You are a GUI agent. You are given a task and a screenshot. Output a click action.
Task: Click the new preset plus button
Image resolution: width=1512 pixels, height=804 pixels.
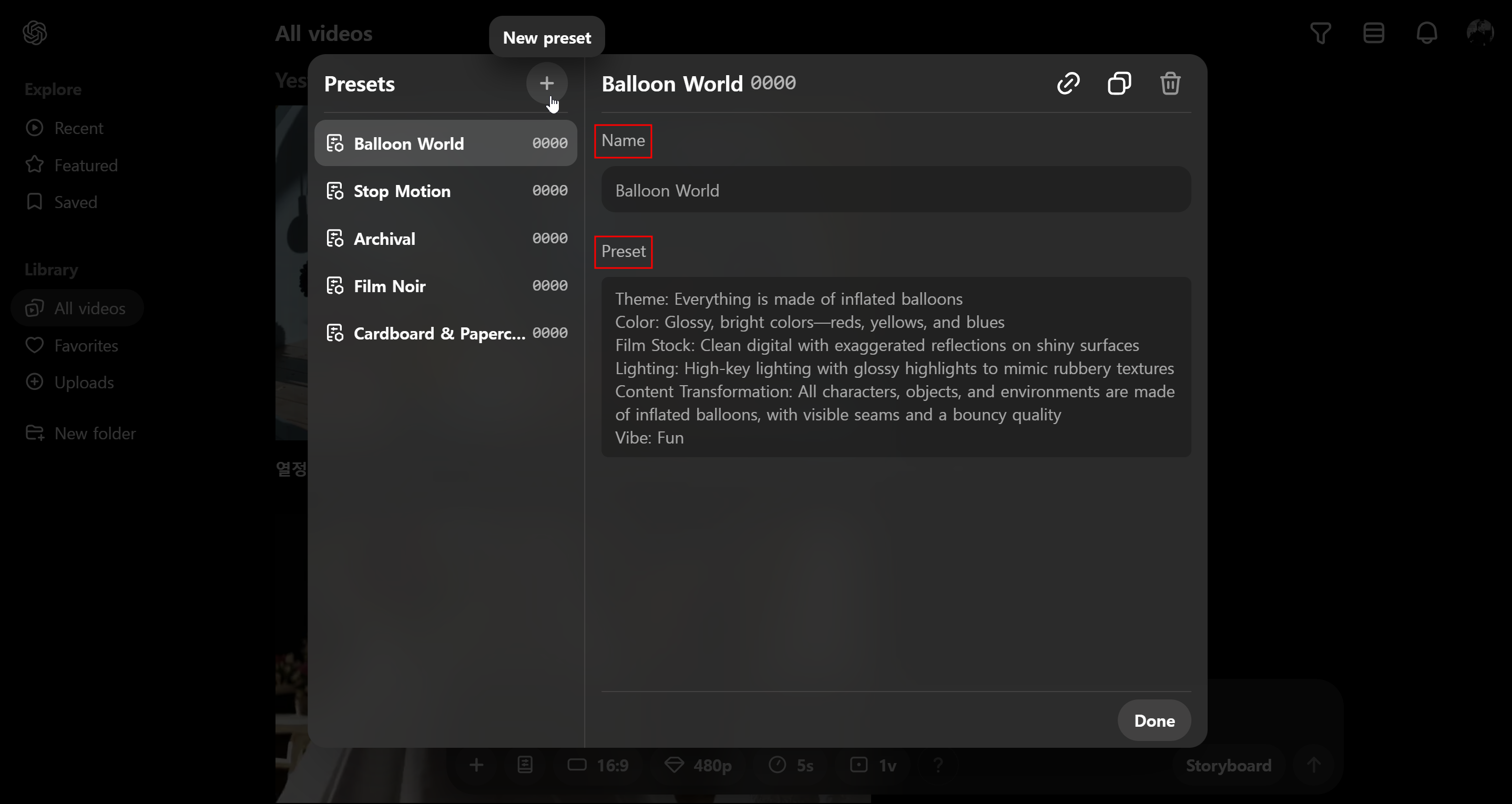point(547,83)
